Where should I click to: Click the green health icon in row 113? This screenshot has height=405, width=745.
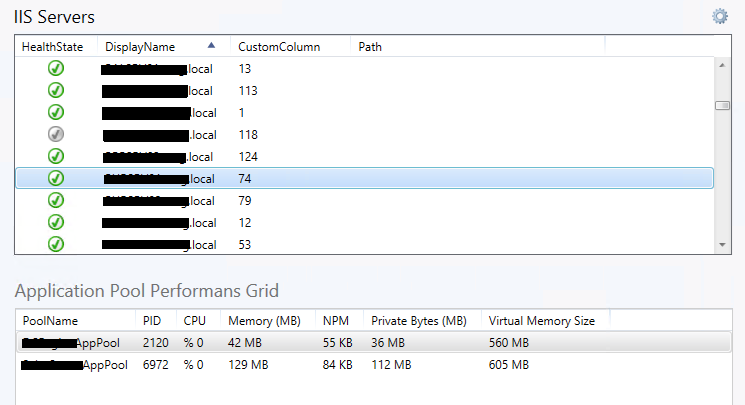(x=56, y=90)
